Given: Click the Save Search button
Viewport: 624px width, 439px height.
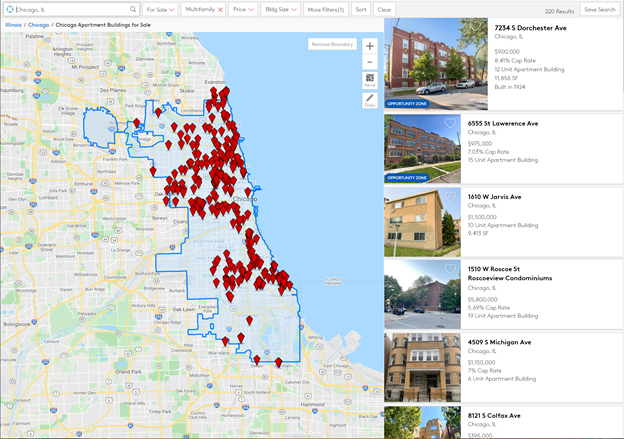Looking at the screenshot, I should 600,9.
